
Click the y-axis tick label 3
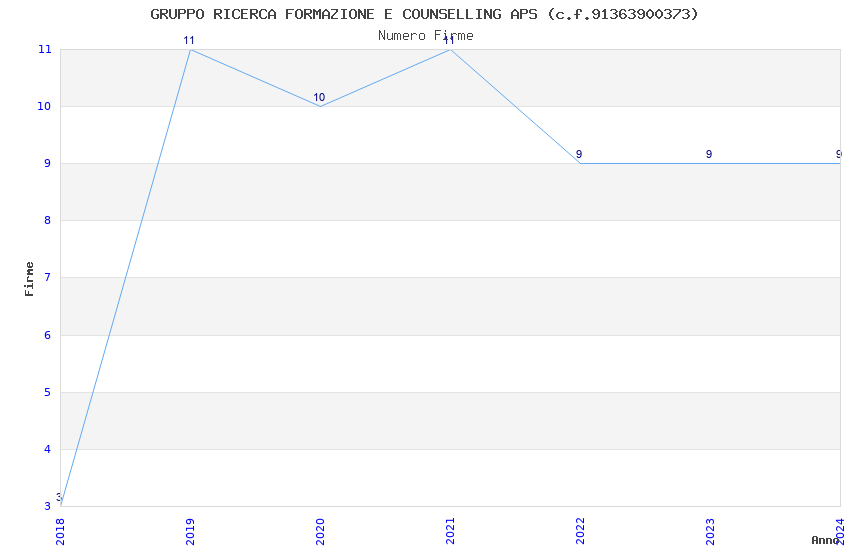click(x=48, y=506)
